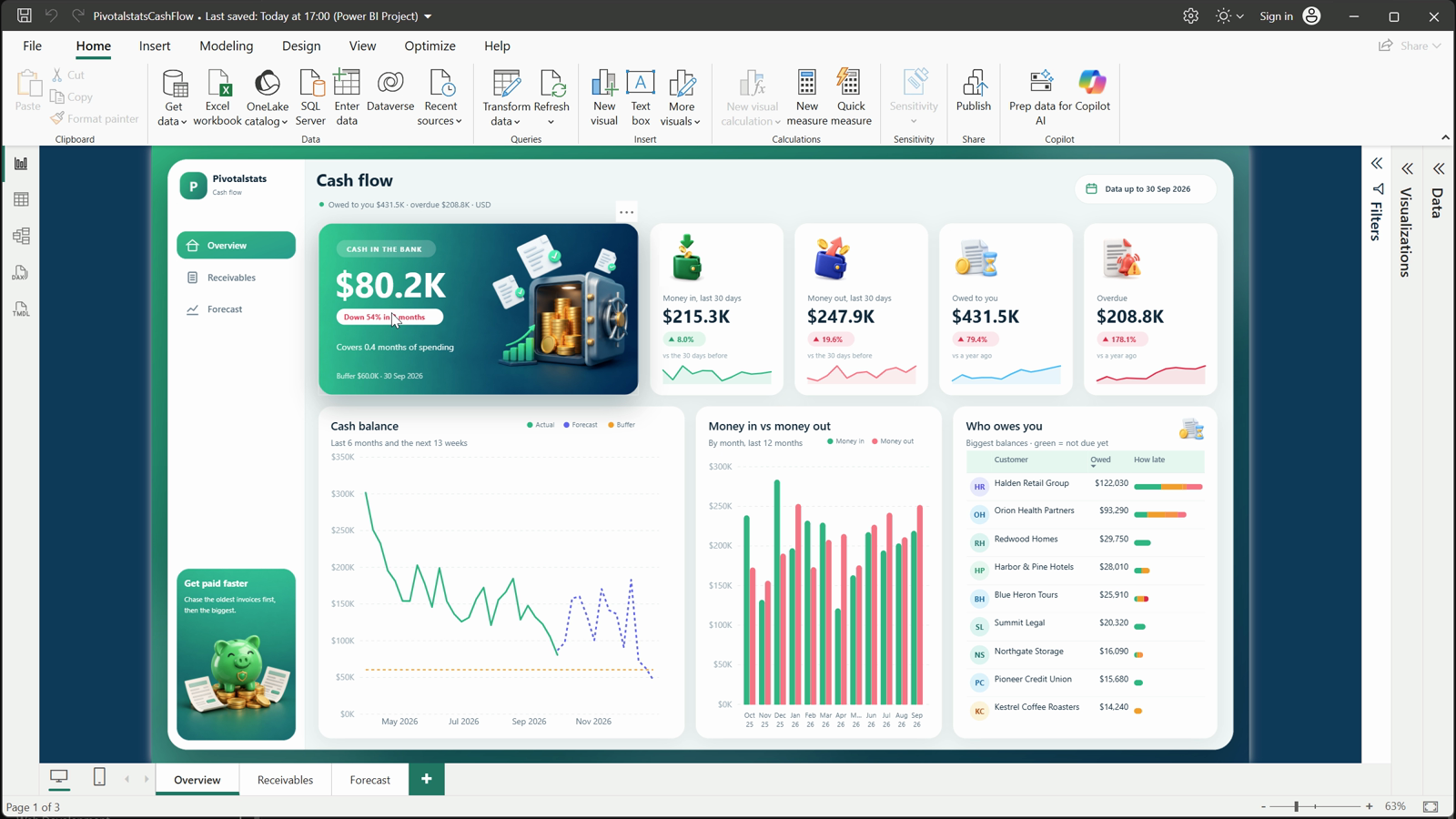This screenshot has width=1456, height=819.
Task: Switch to Table view in left sidebar
Action: (x=21, y=199)
